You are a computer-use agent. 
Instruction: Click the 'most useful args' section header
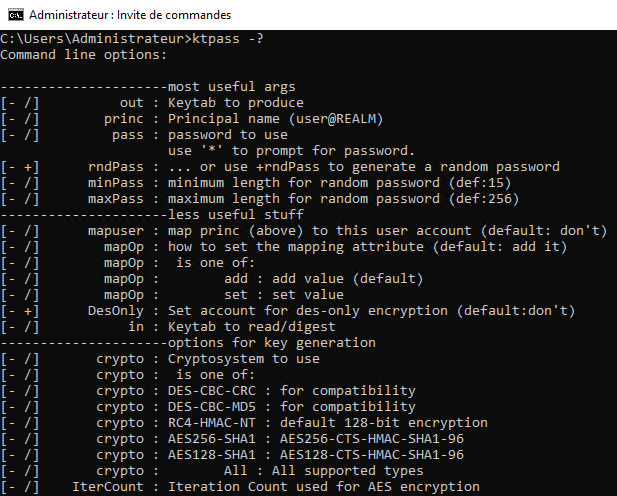click(232, 87)
